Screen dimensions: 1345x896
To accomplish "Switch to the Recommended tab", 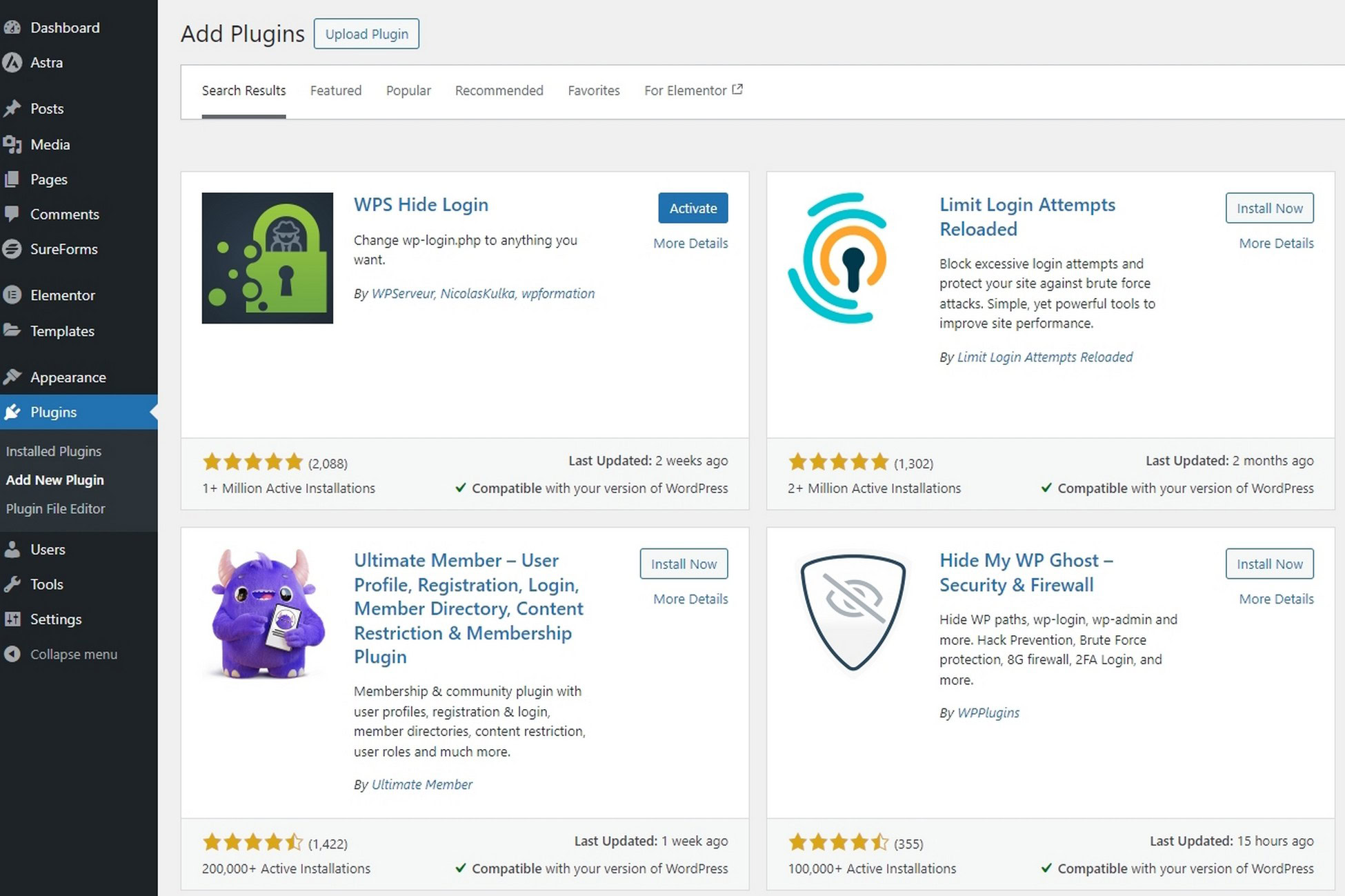I will [499, 91].
